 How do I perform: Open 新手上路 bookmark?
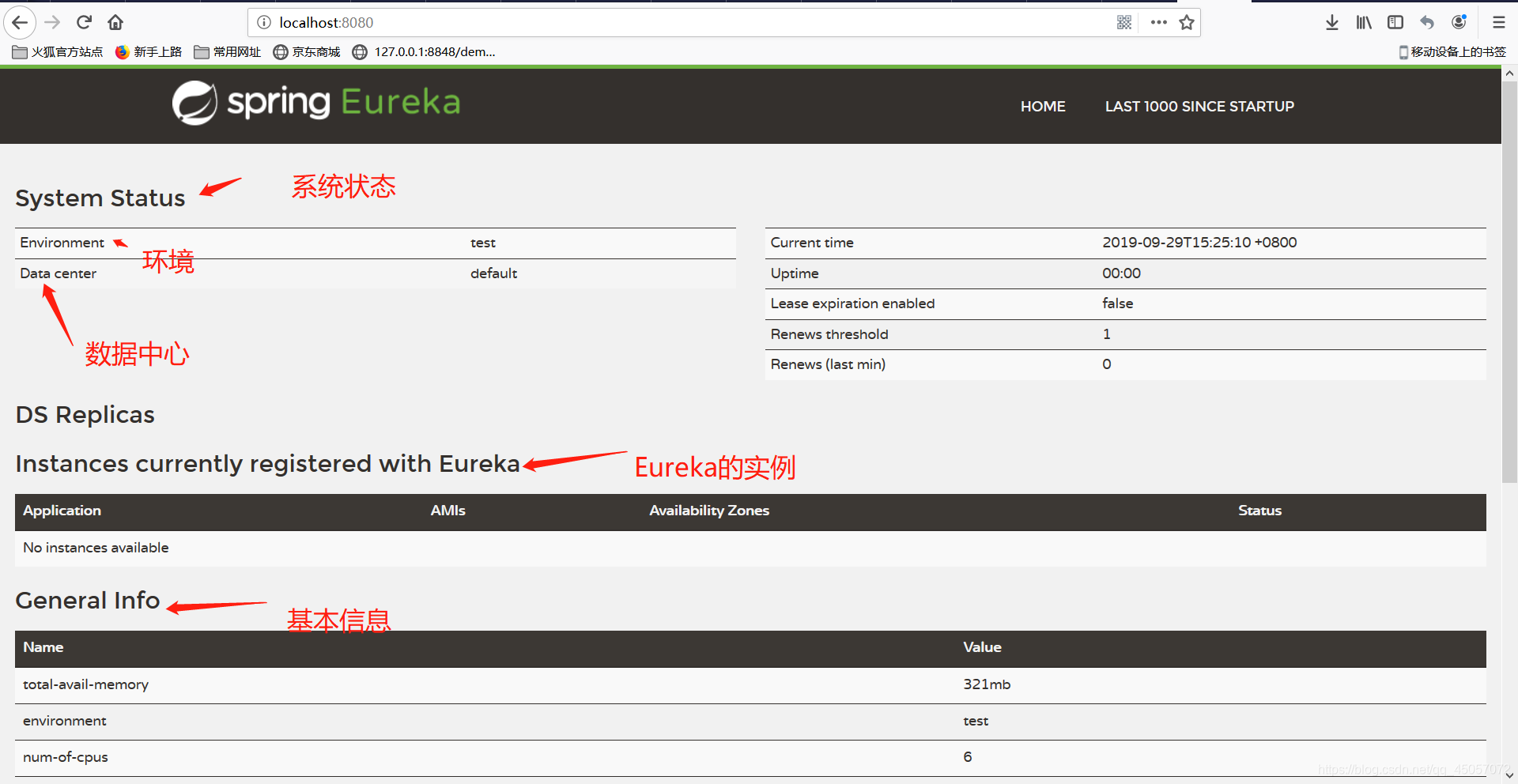[x=149, y=52]
